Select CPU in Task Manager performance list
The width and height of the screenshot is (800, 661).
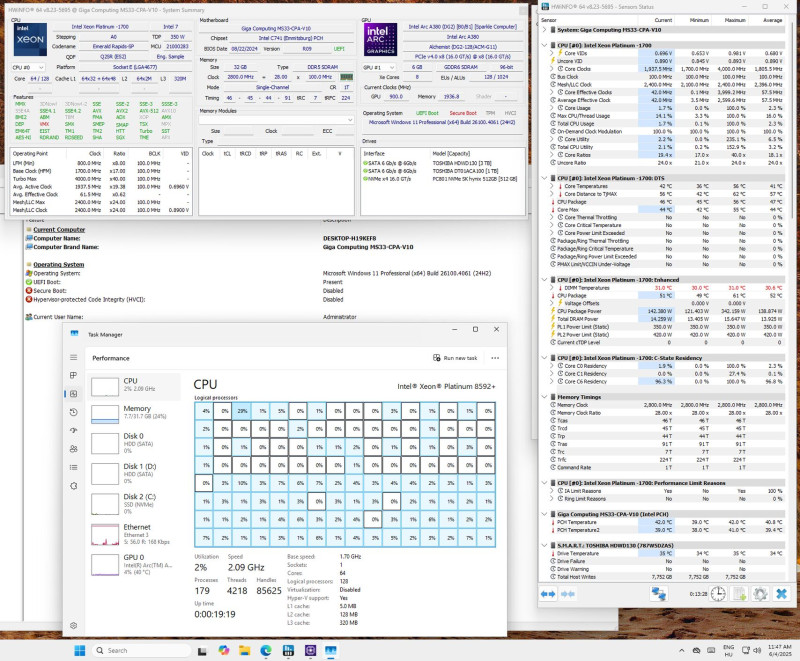pos(135,386)
